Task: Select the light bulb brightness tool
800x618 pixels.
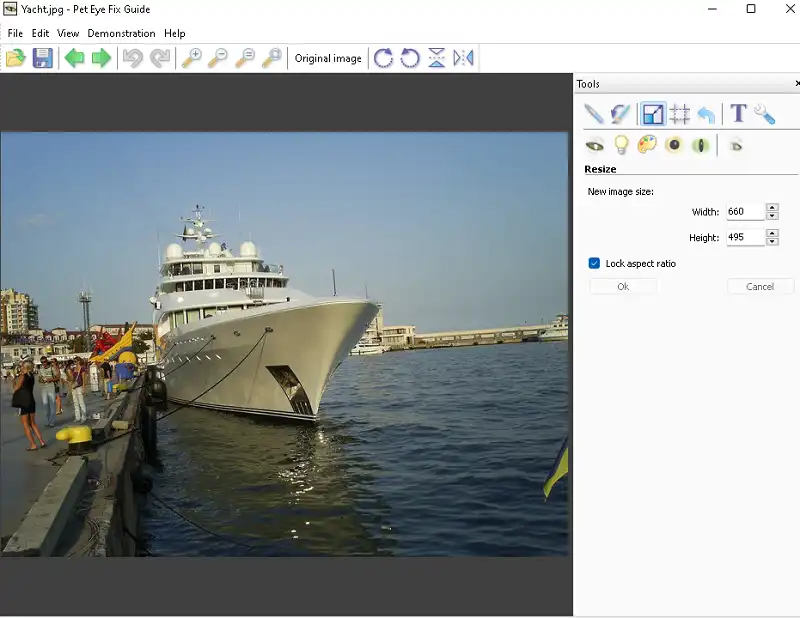Action: coord(621,145)
